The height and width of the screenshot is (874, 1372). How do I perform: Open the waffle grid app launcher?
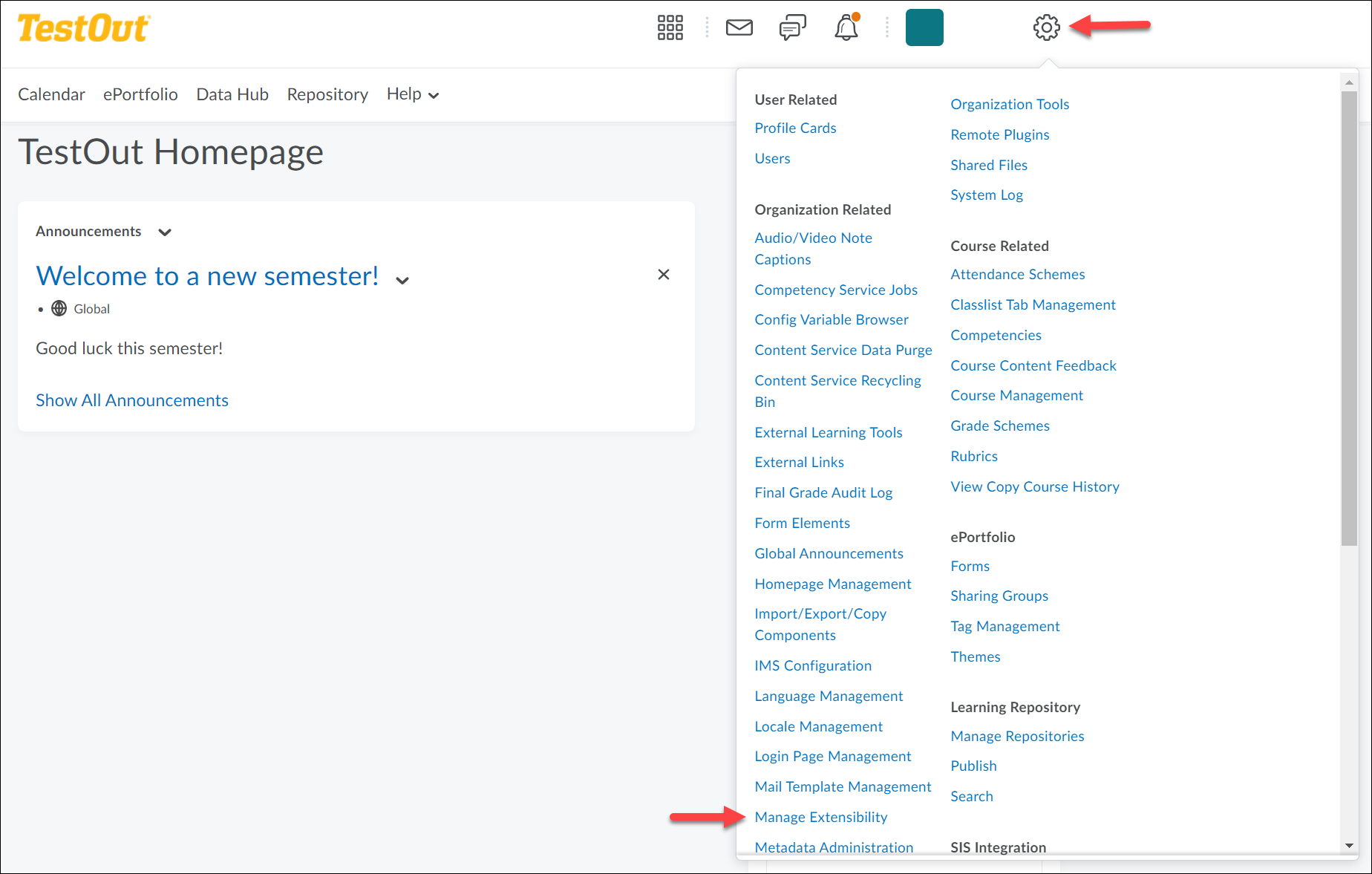tap(669, 27)
